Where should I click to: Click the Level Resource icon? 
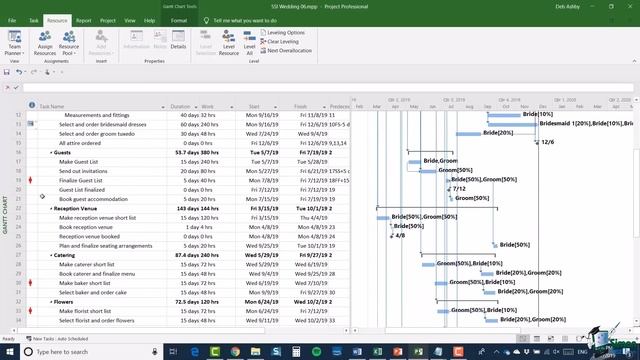(x=229, y=42)
